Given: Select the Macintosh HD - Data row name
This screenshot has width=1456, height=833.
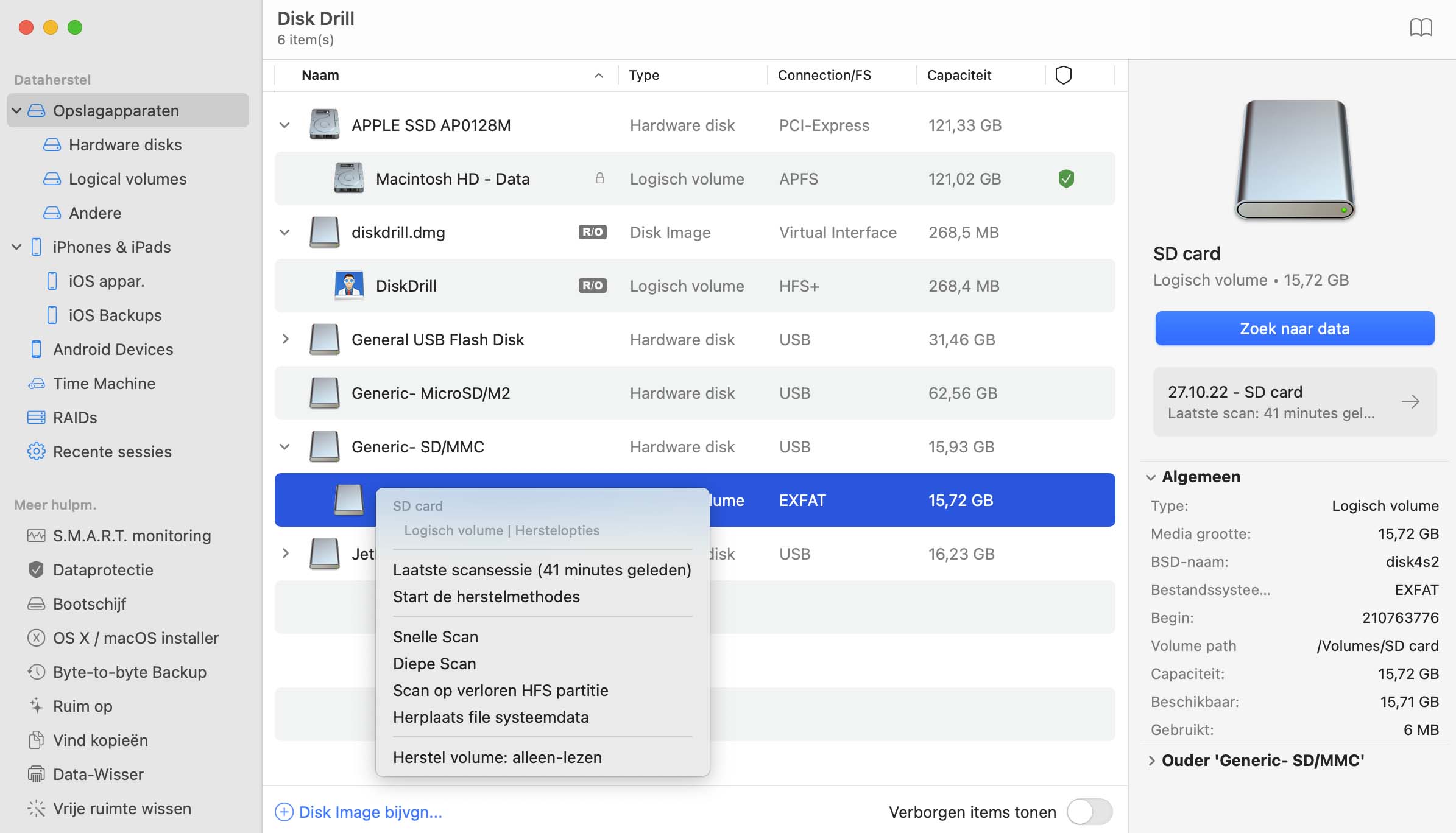Looking at the screenshot, I should click(453, 178).
